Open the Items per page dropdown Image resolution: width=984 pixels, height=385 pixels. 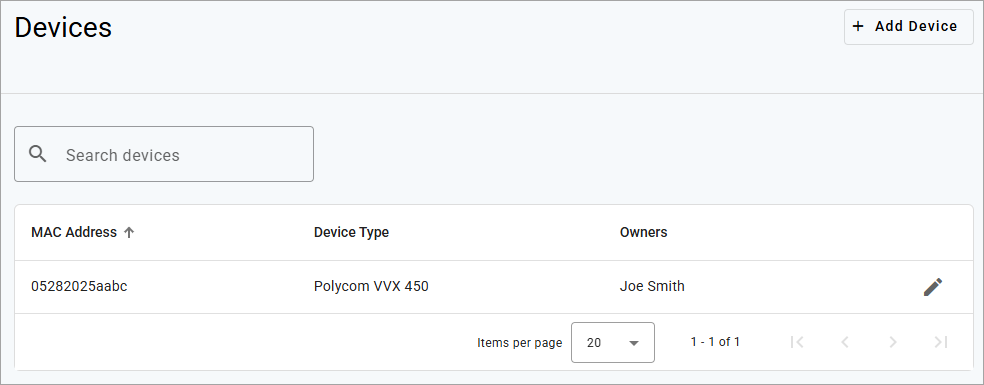[x=612, y=342]
